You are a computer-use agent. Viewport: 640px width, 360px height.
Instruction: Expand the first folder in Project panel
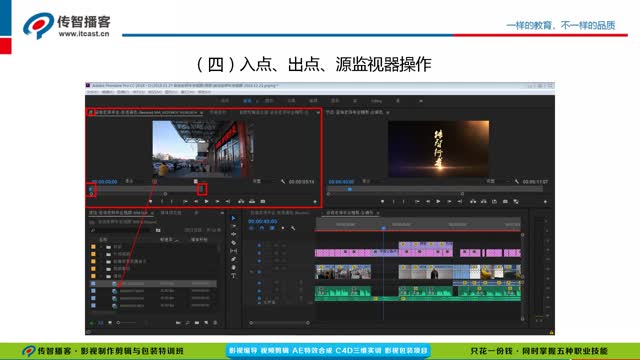click(x=102, y=247)
